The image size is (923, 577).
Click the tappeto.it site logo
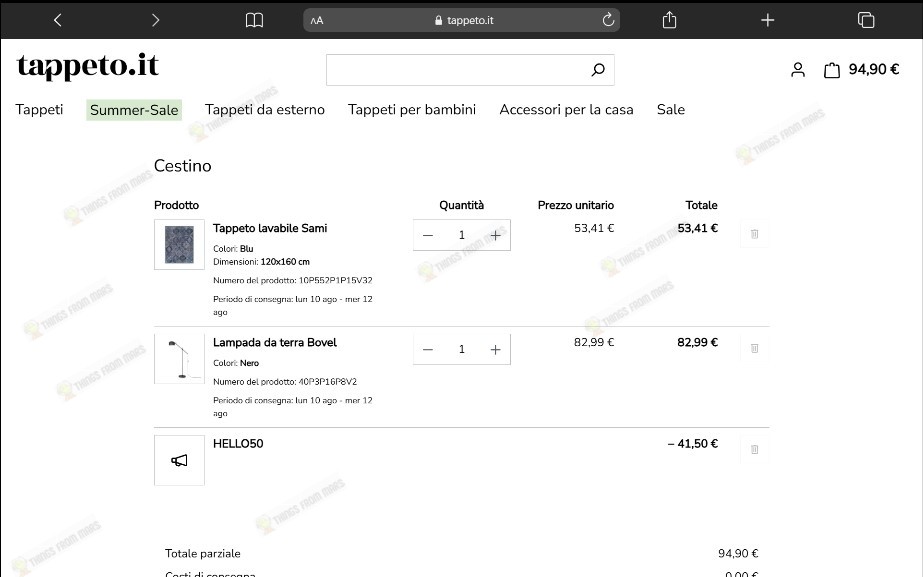(x=88, y=66)
